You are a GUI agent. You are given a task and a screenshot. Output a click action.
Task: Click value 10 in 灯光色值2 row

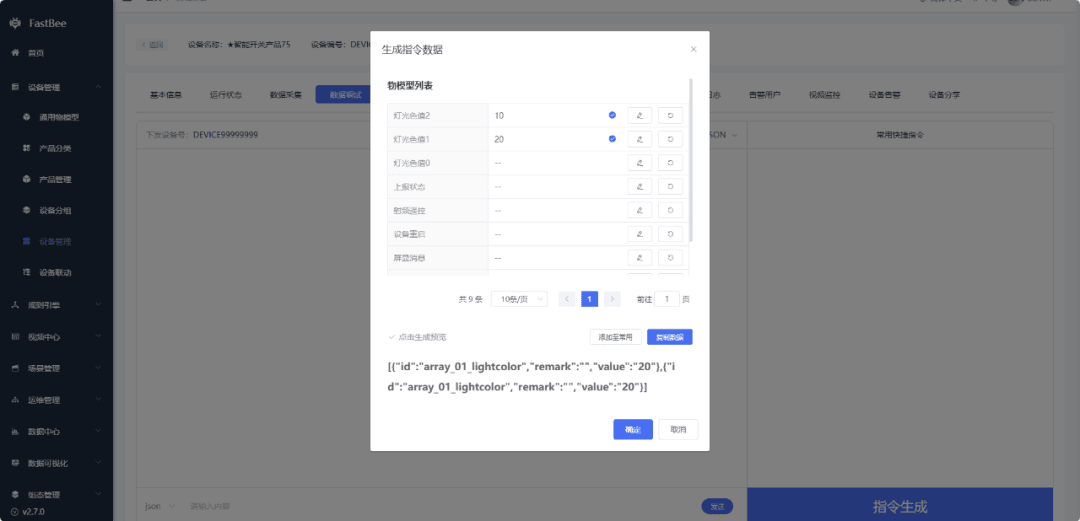tap(499, 116)
